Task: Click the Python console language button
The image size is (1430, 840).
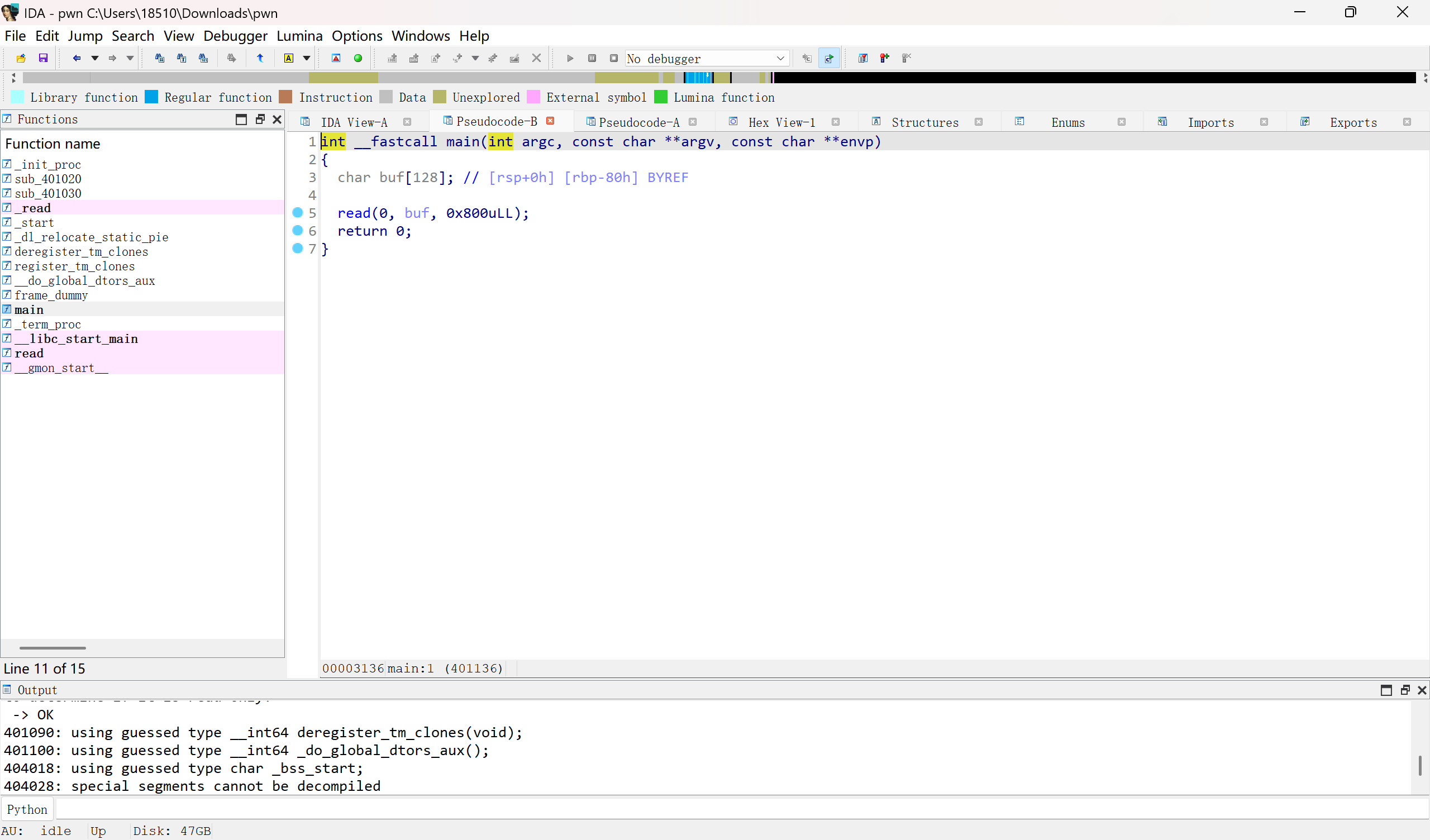Action: point(27,809)
